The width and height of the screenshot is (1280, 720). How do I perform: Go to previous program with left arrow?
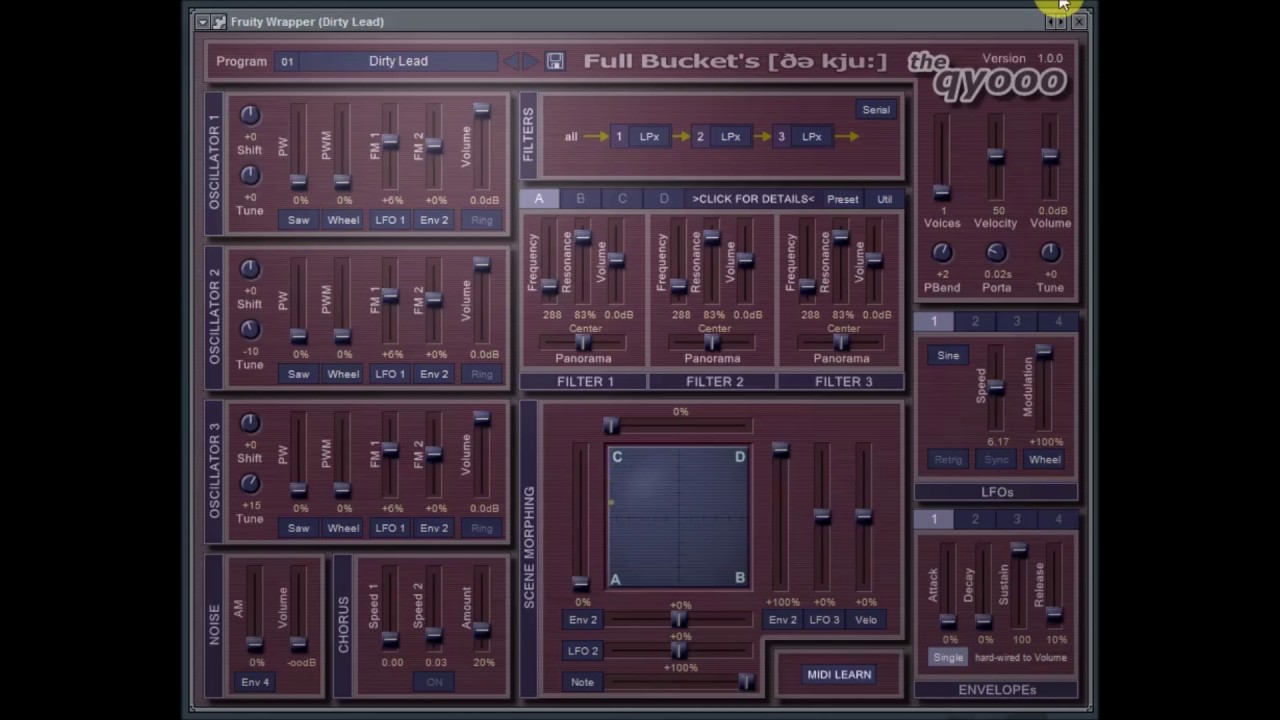tap(512, 61)
